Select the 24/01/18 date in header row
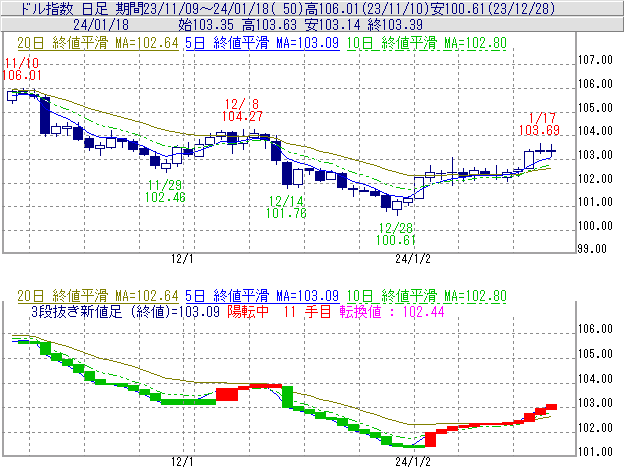Viewport: 624px width, 475px height. 101,25
